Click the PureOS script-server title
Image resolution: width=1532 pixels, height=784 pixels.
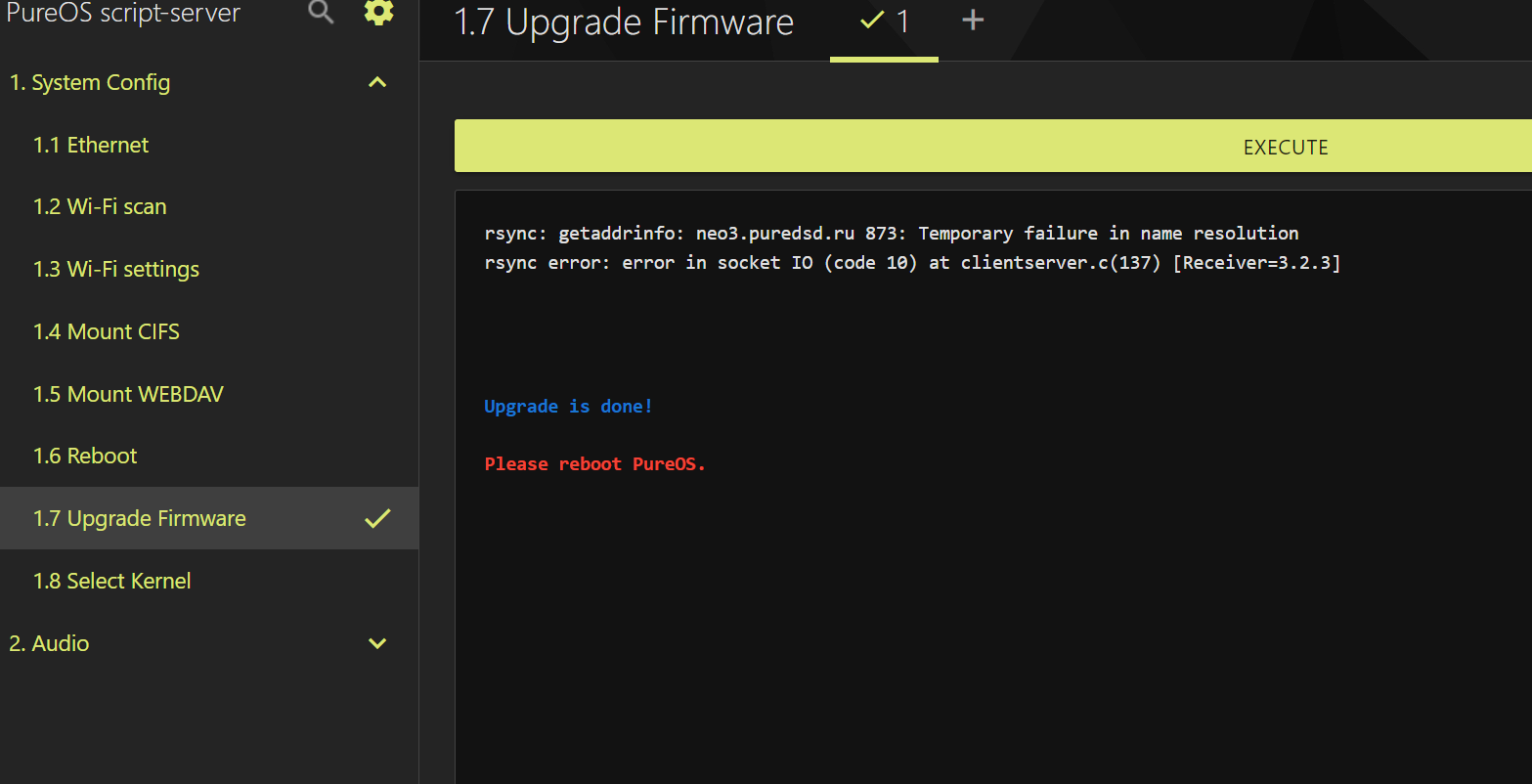(x=123, y=14)
